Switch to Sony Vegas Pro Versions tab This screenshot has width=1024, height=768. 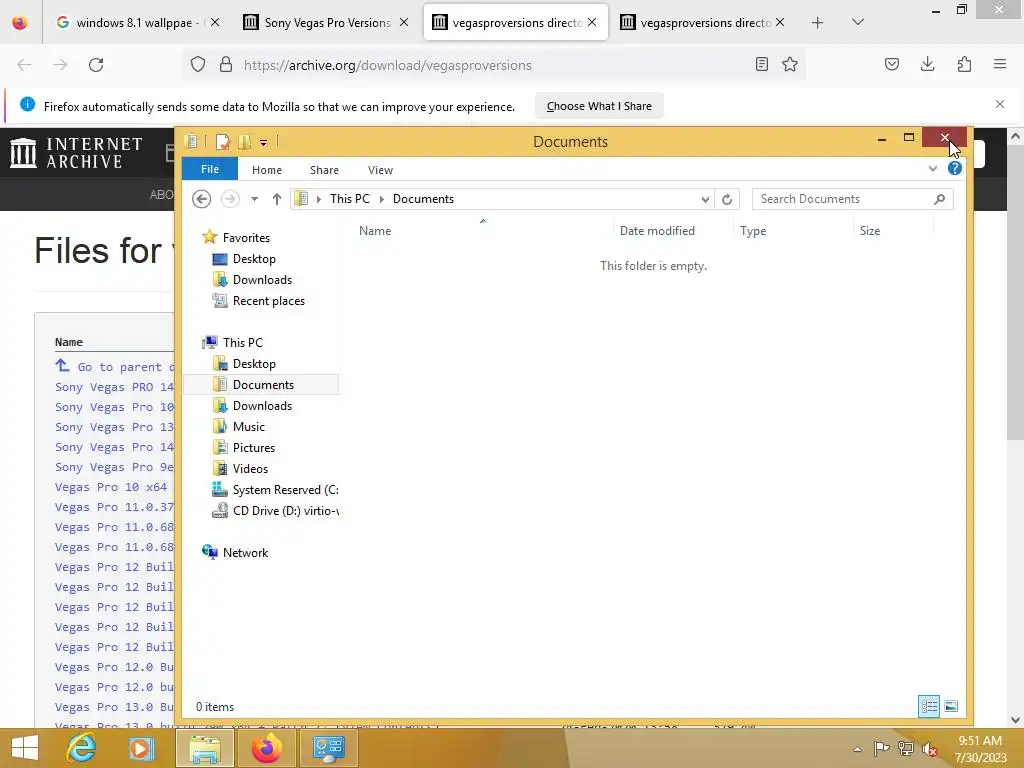[327, 23]
